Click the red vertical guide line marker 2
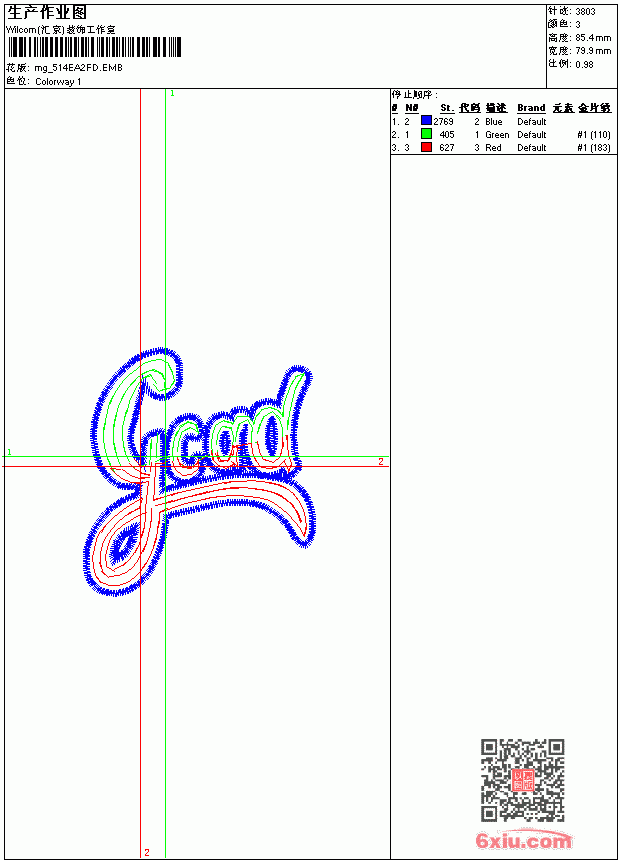The height and width of the screenshot is (860, 620). pyautogui.click(x=146, y=852)
